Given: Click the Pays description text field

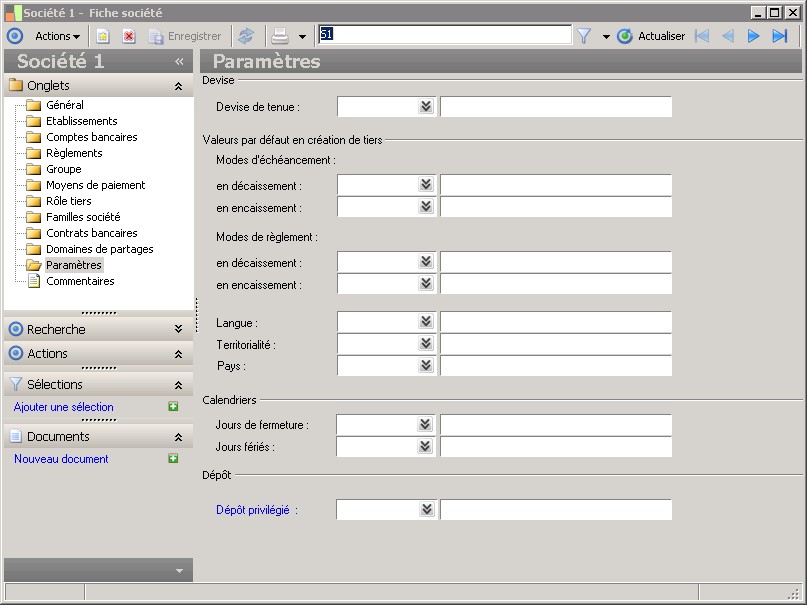Looking at the screenshot, I should 556,366.
